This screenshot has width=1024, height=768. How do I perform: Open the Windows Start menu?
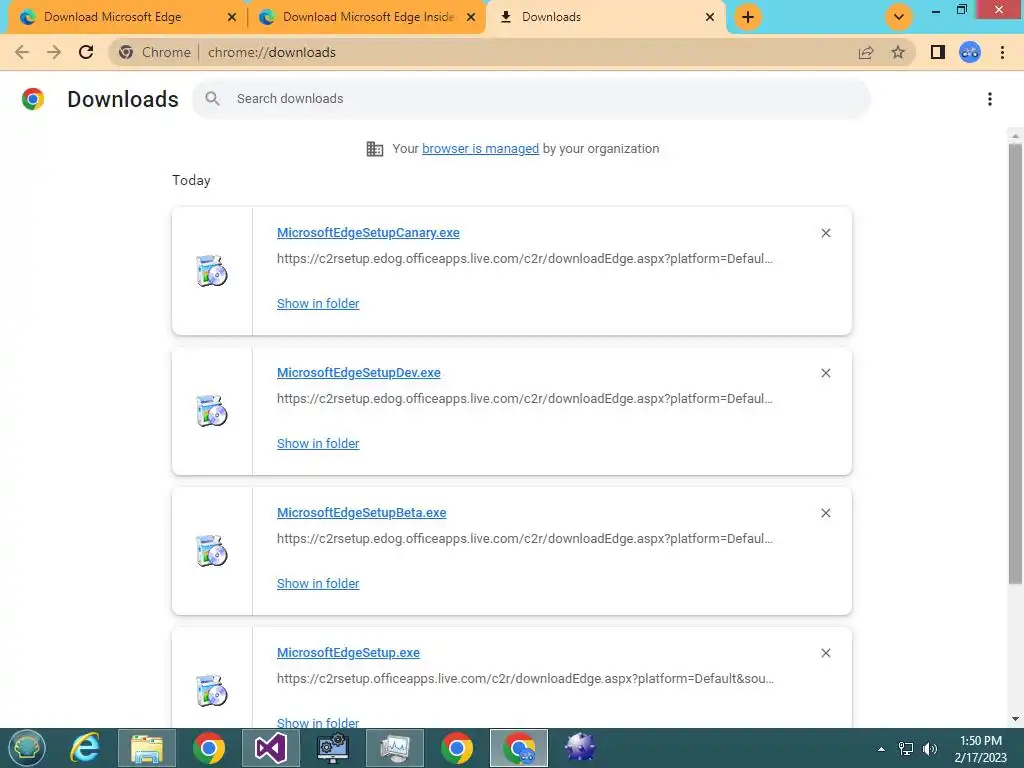26,748
